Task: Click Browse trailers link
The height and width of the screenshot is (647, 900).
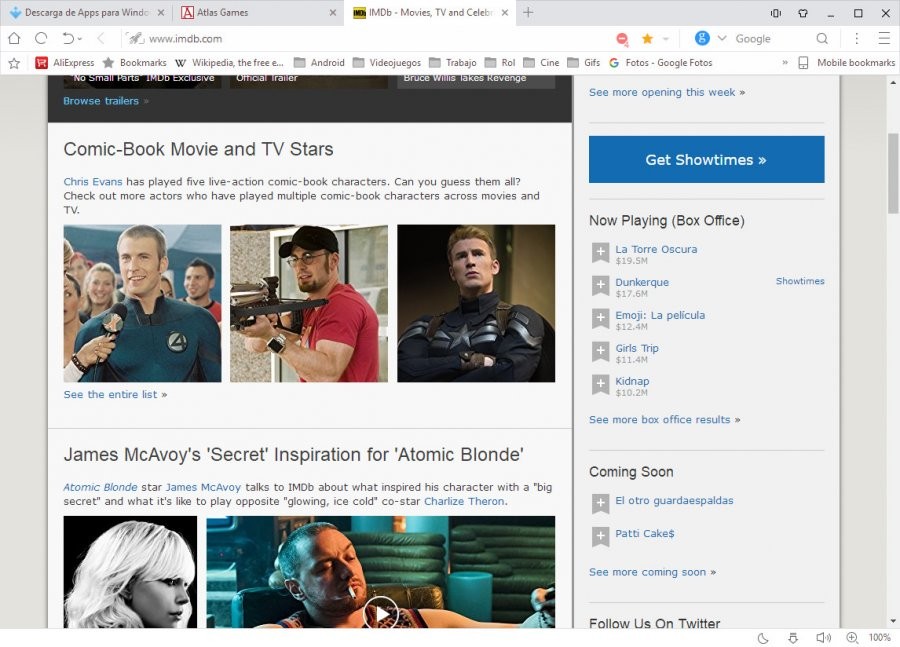Action: pyautogui.click(x=101, y=100)
